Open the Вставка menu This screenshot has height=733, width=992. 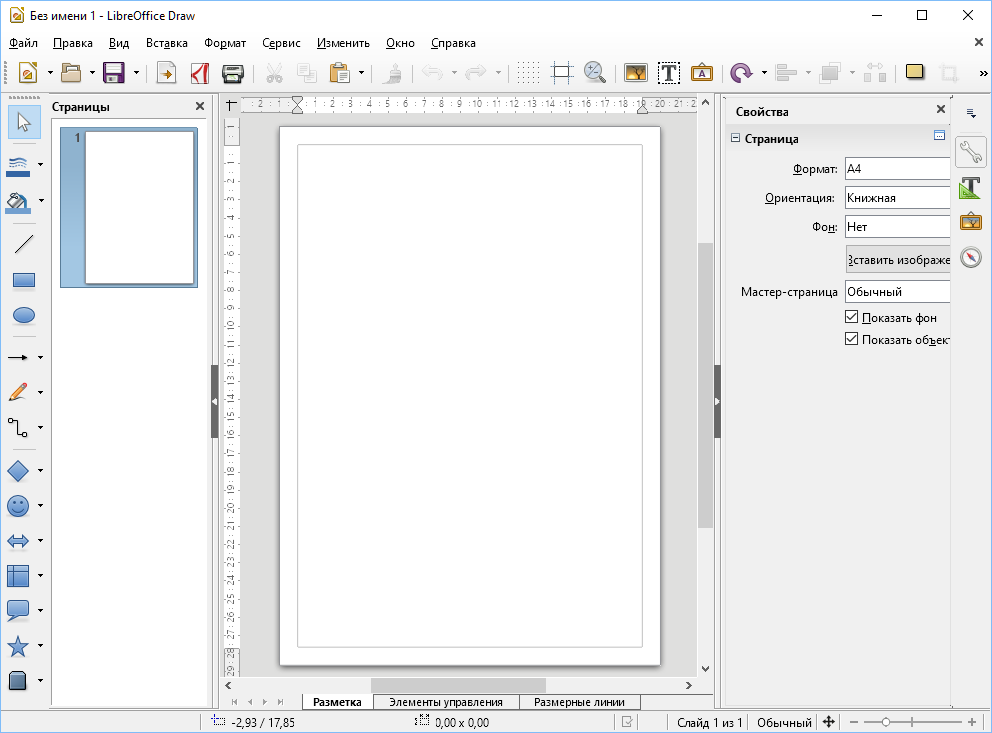pyautogui.click(x=166, y=43)
